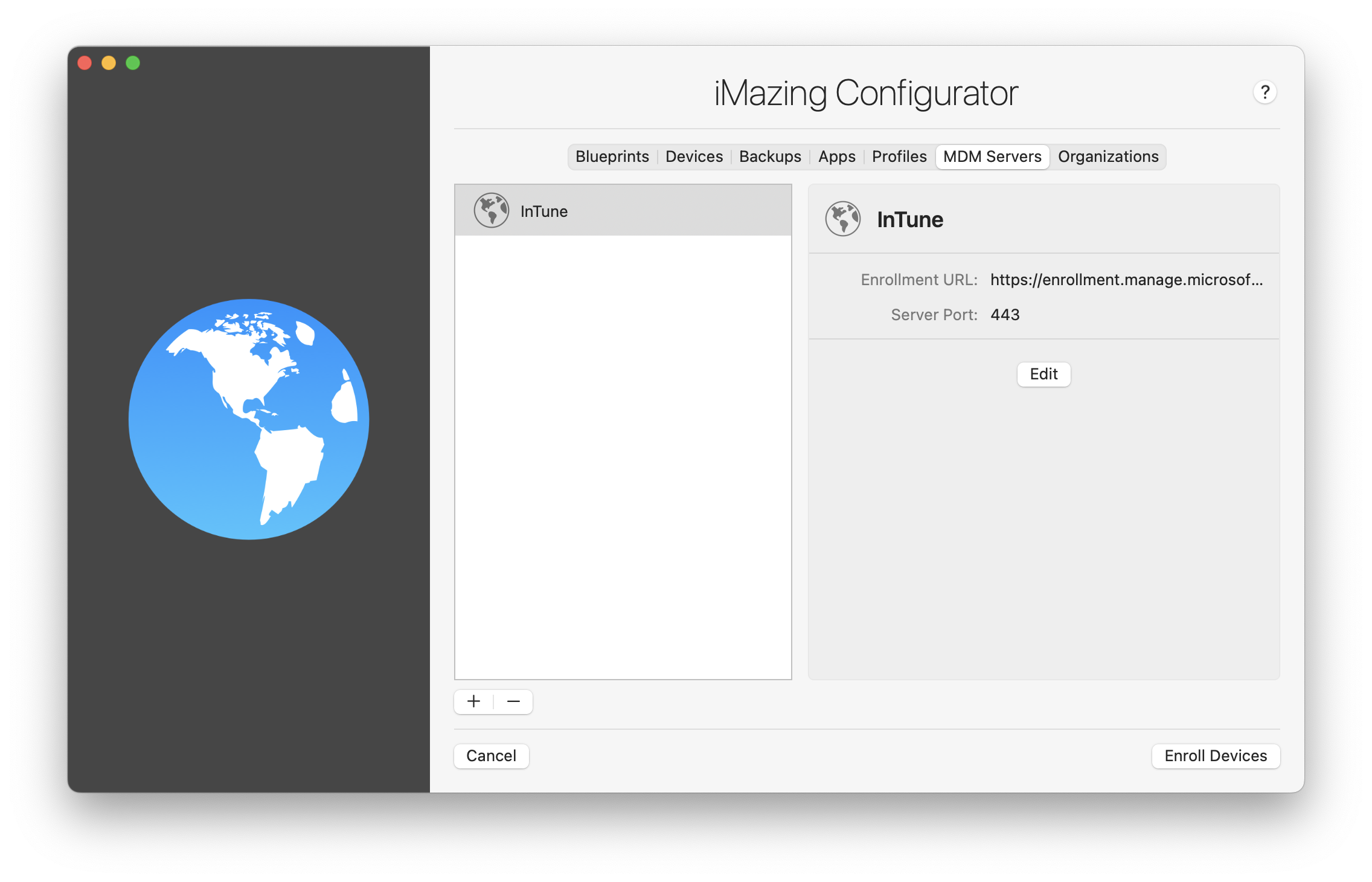
Task: Click the Server Port label
Action: (x=934, y=315)
